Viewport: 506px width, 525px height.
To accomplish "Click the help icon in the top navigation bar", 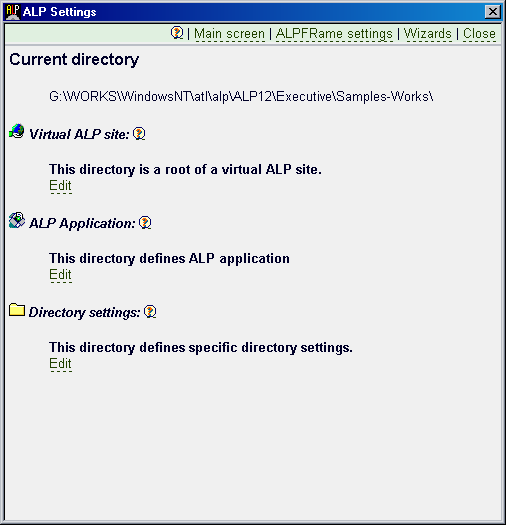I will tap(177, 33).
